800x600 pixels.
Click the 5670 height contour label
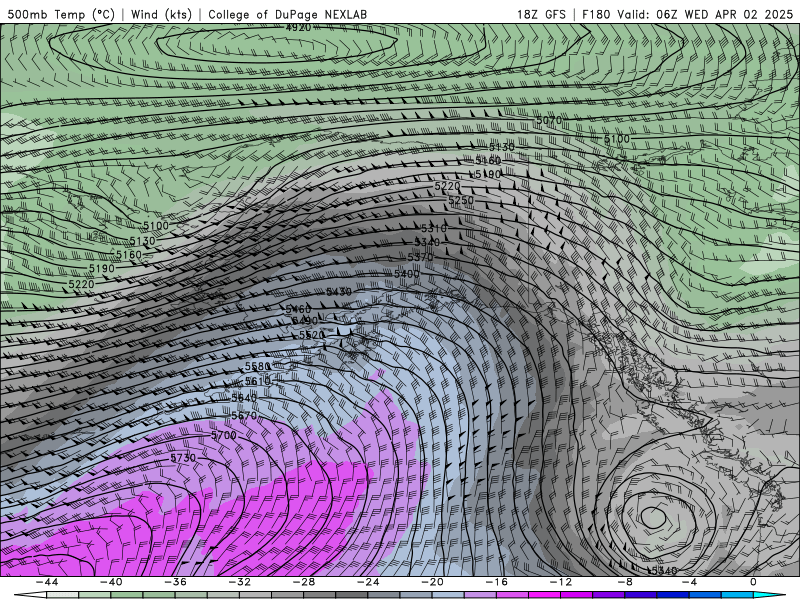click(x=244, y=416)
